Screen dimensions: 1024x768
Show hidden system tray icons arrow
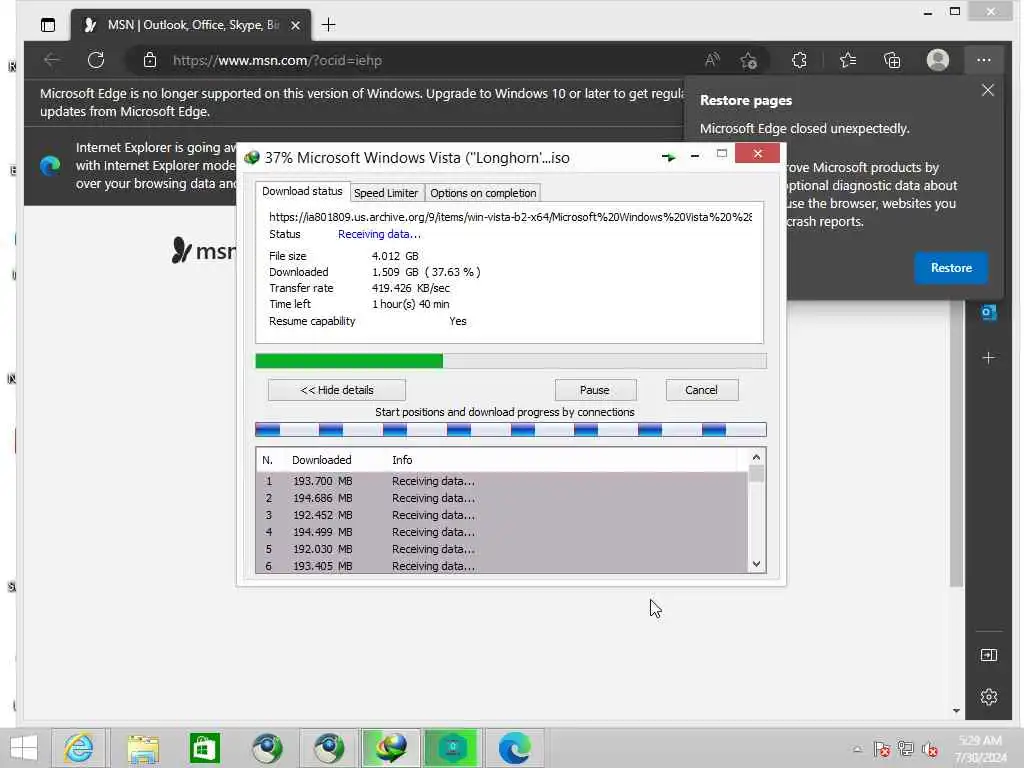(857, 749)
